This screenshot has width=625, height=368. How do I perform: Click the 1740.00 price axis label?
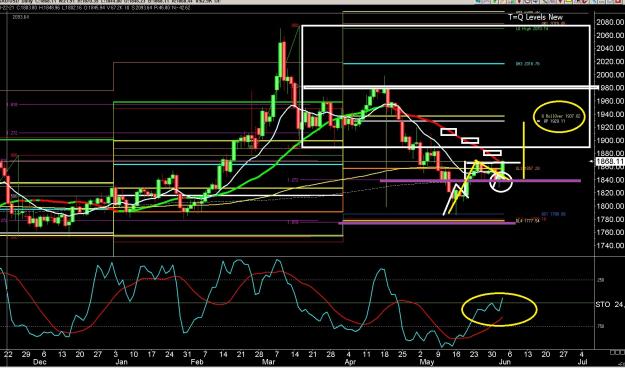[610, 246]
